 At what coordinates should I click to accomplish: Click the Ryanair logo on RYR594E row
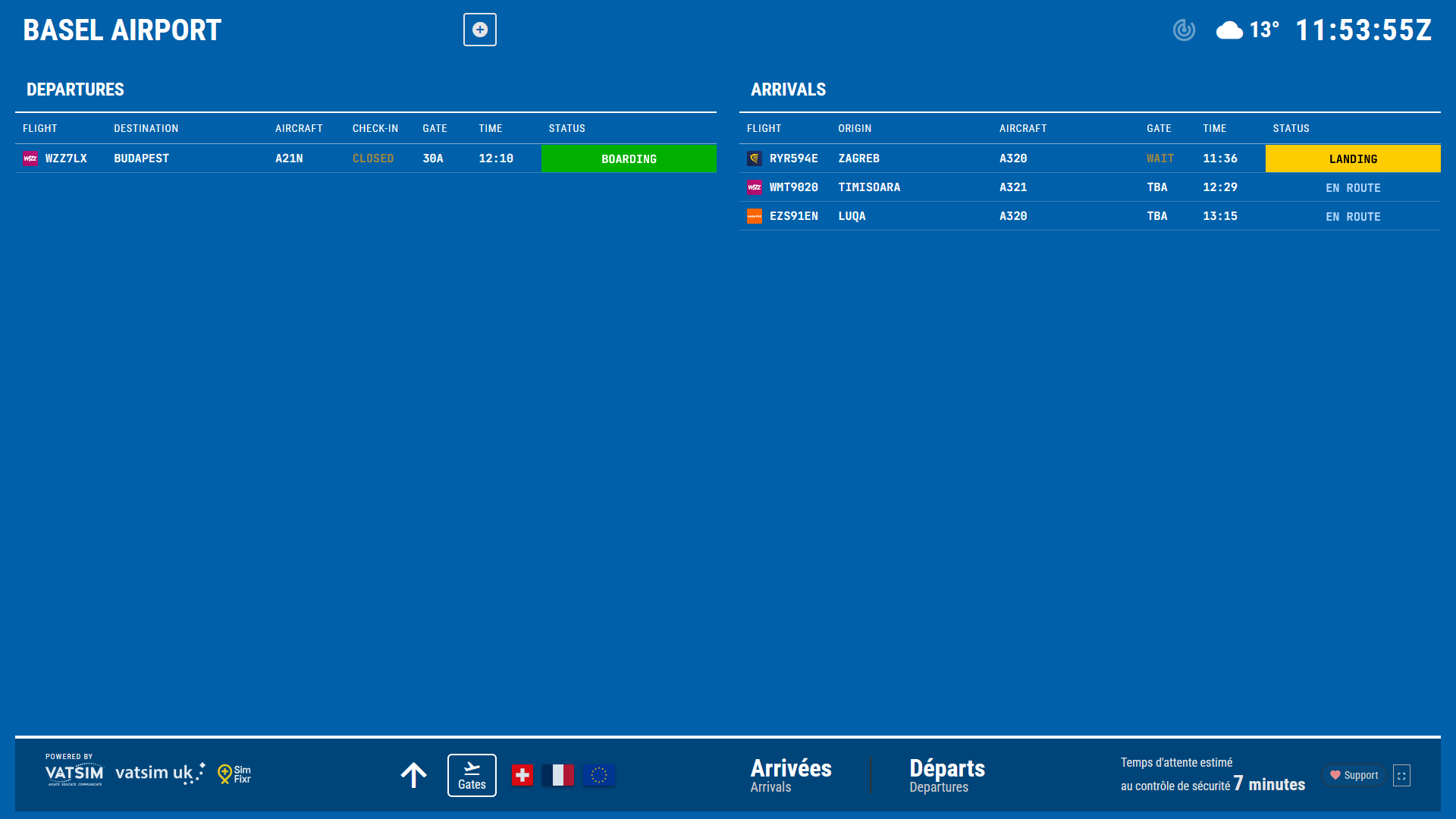coord(755,158)
